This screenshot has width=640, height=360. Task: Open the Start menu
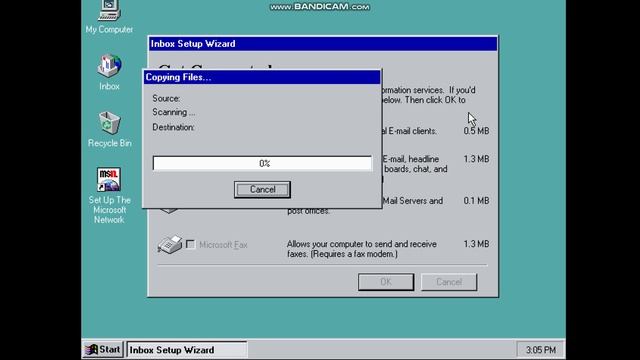point(103,350)
